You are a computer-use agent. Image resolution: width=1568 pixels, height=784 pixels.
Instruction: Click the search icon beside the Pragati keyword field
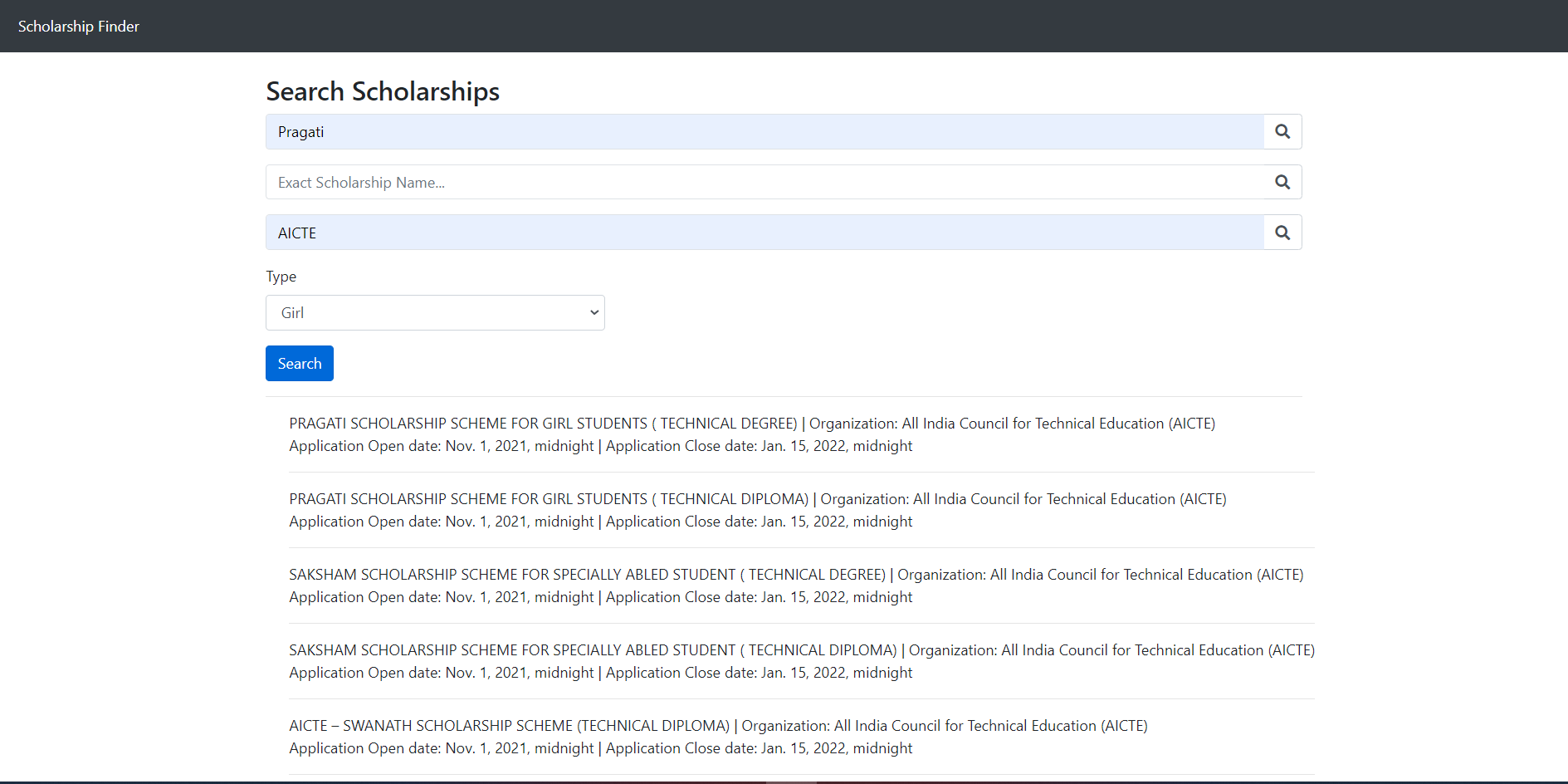pyautogui.click(x=1282, y=131)
